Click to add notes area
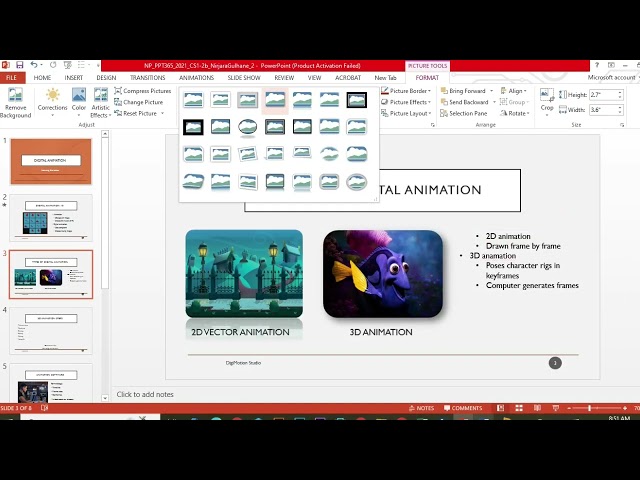Screen dimensions: 640x480 [x=145, y=394]
